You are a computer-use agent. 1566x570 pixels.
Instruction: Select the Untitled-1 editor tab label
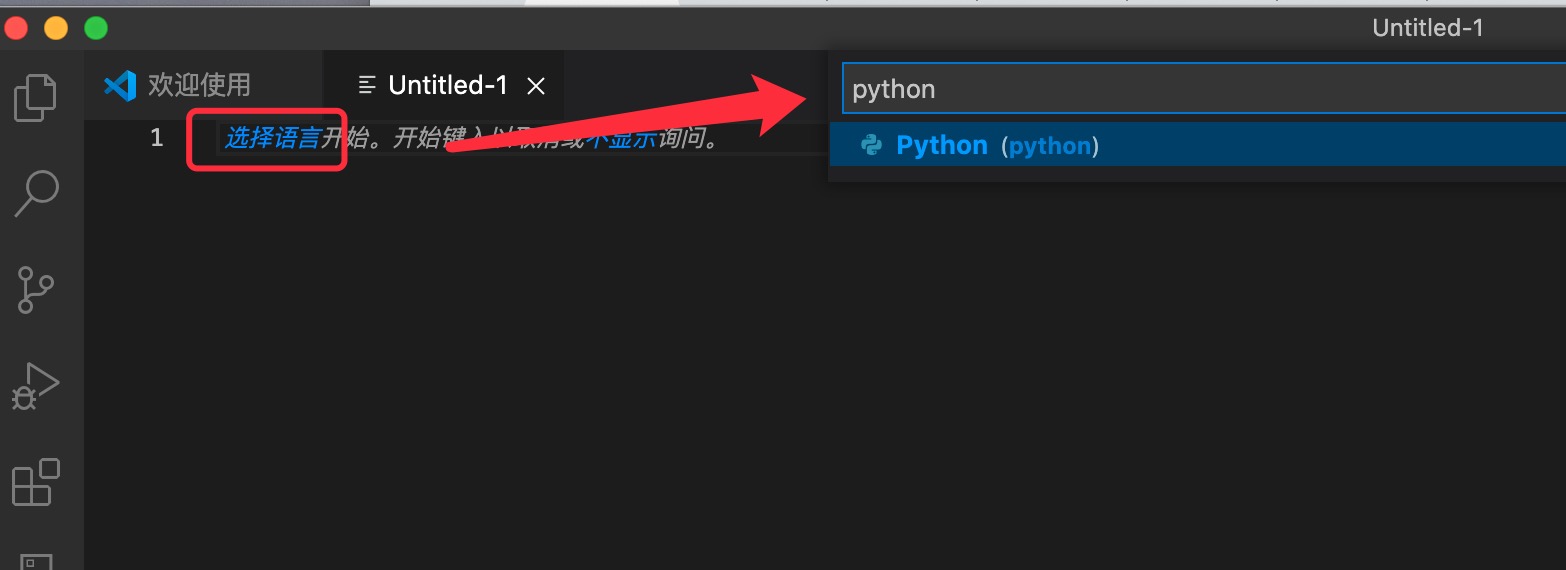[448, 86]
